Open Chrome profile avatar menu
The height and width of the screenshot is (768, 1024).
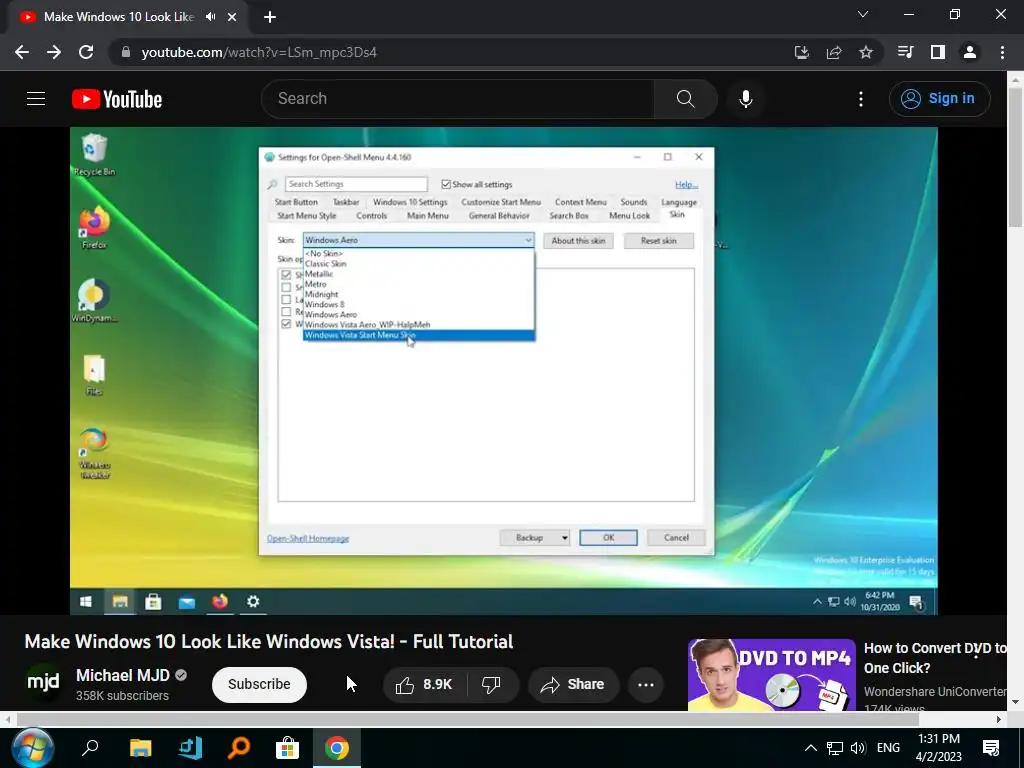tap(970, 52)
